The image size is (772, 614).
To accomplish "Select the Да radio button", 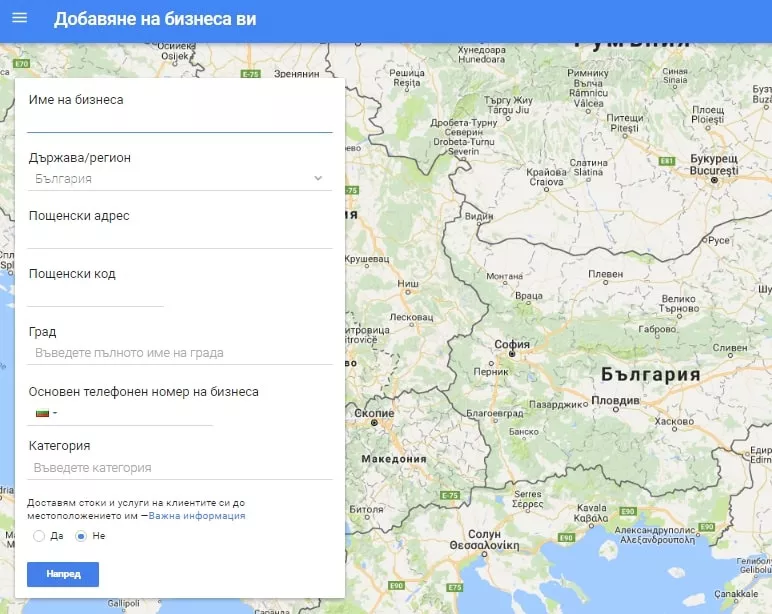I will pos(39,536).
